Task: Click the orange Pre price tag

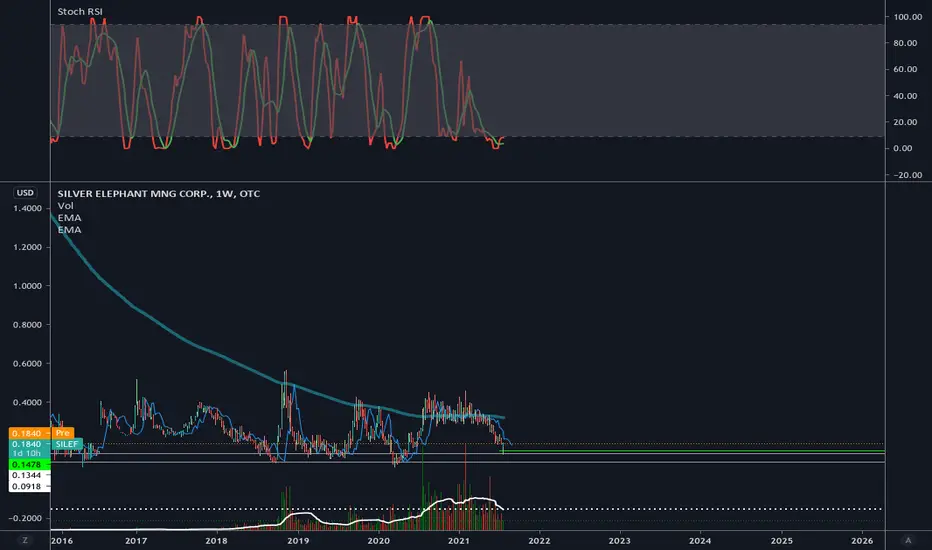Action: point(62,433)
